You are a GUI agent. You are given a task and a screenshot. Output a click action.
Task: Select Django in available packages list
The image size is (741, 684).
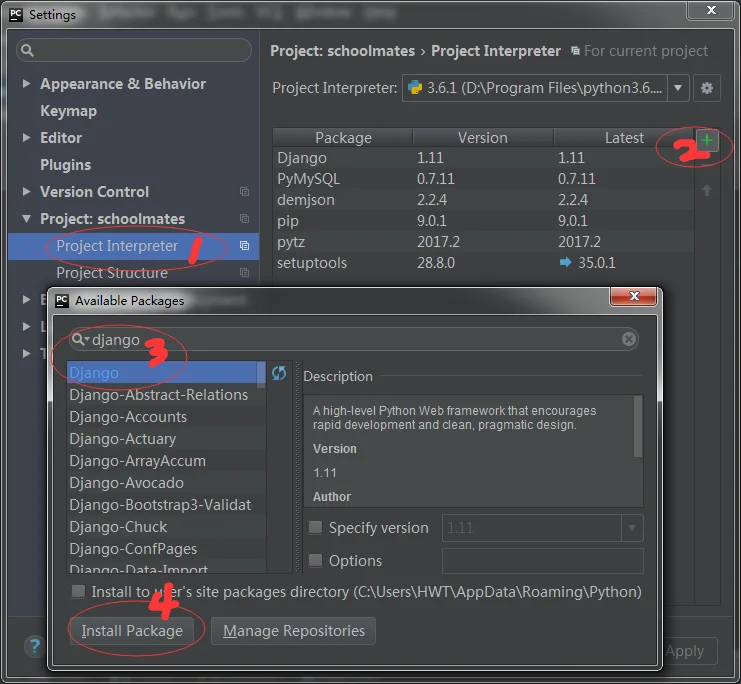pyautogui.click(x=162, y=372)
